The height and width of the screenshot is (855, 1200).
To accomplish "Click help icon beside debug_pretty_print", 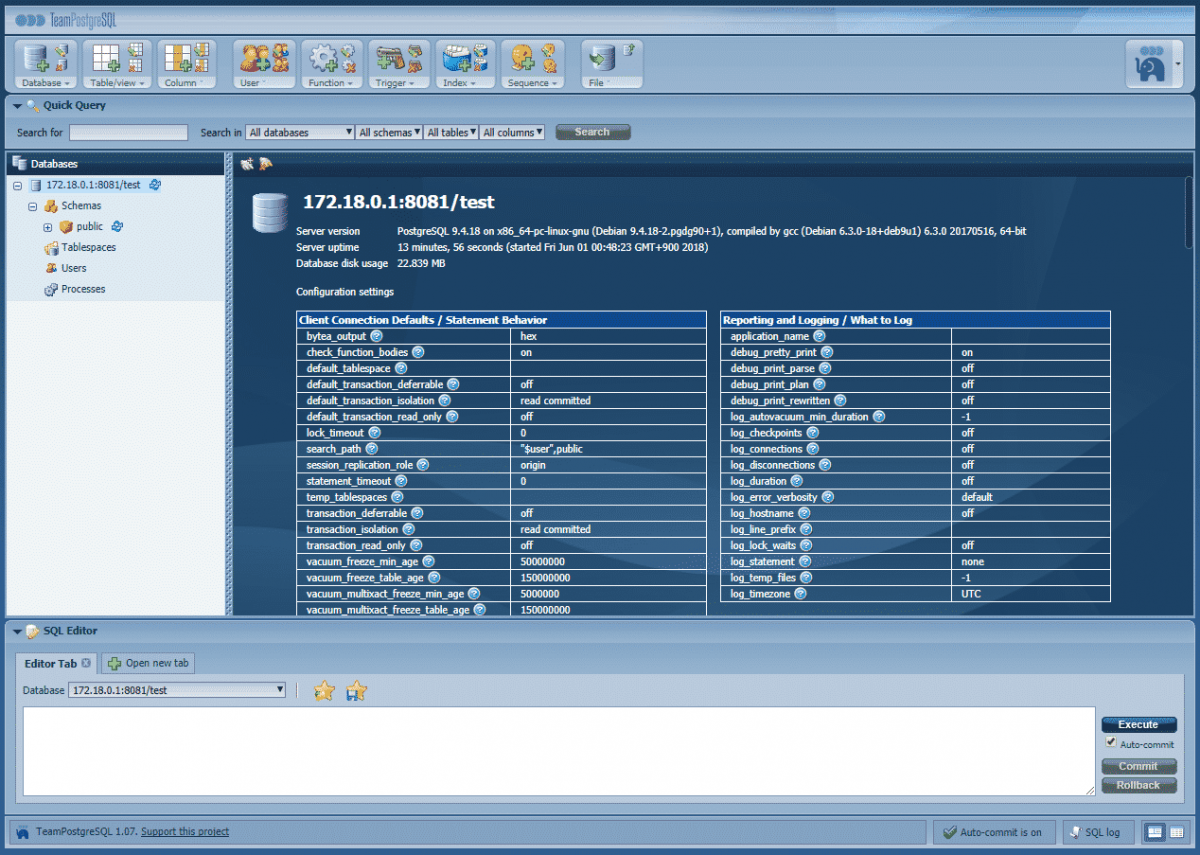I will click(827, 352).
